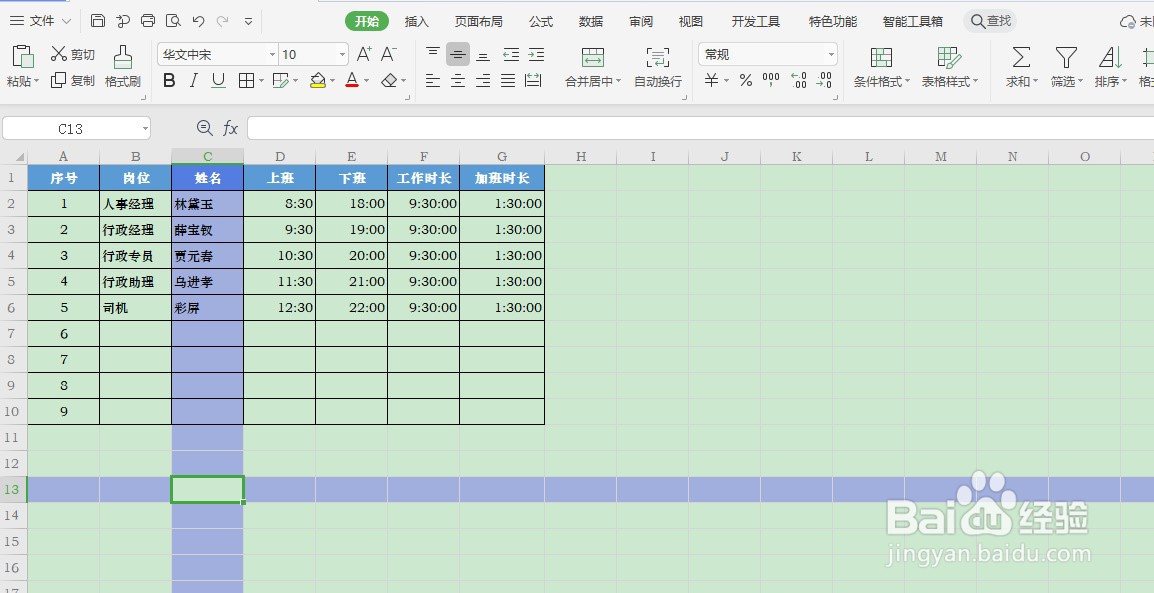Toggle italic formatting

(x=194, y=80)
